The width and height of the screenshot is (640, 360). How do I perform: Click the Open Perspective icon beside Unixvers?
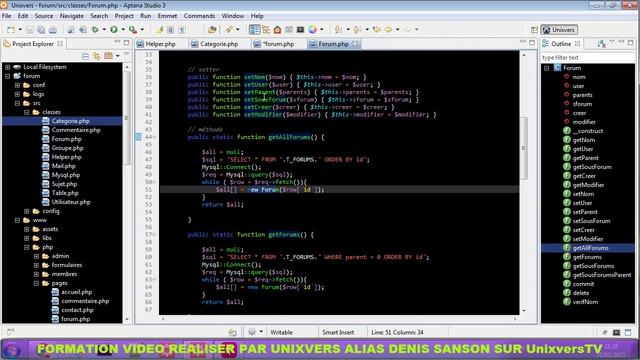coord(534,30)
